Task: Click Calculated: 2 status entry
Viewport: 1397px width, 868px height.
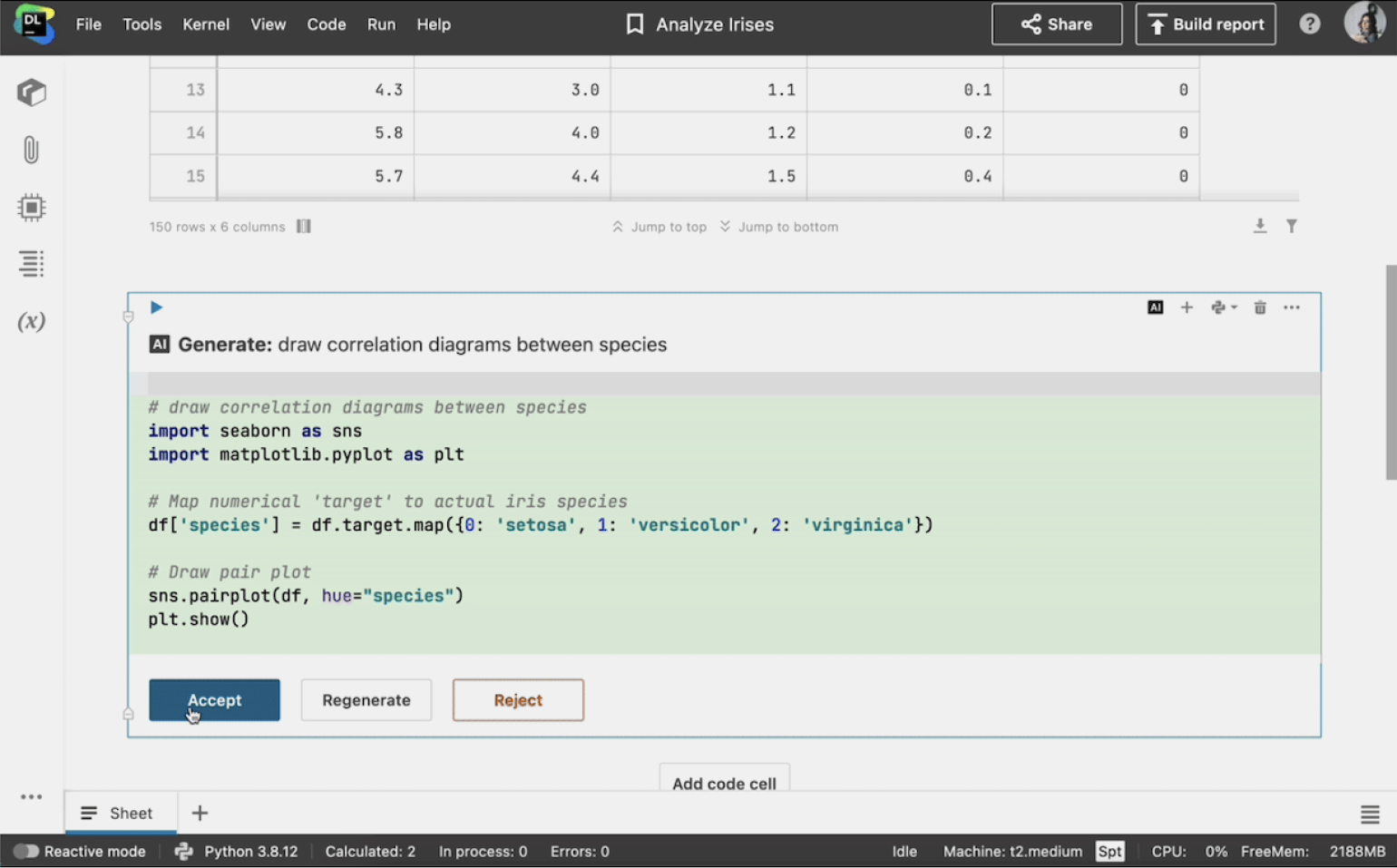Action: (x=370, y=851)
